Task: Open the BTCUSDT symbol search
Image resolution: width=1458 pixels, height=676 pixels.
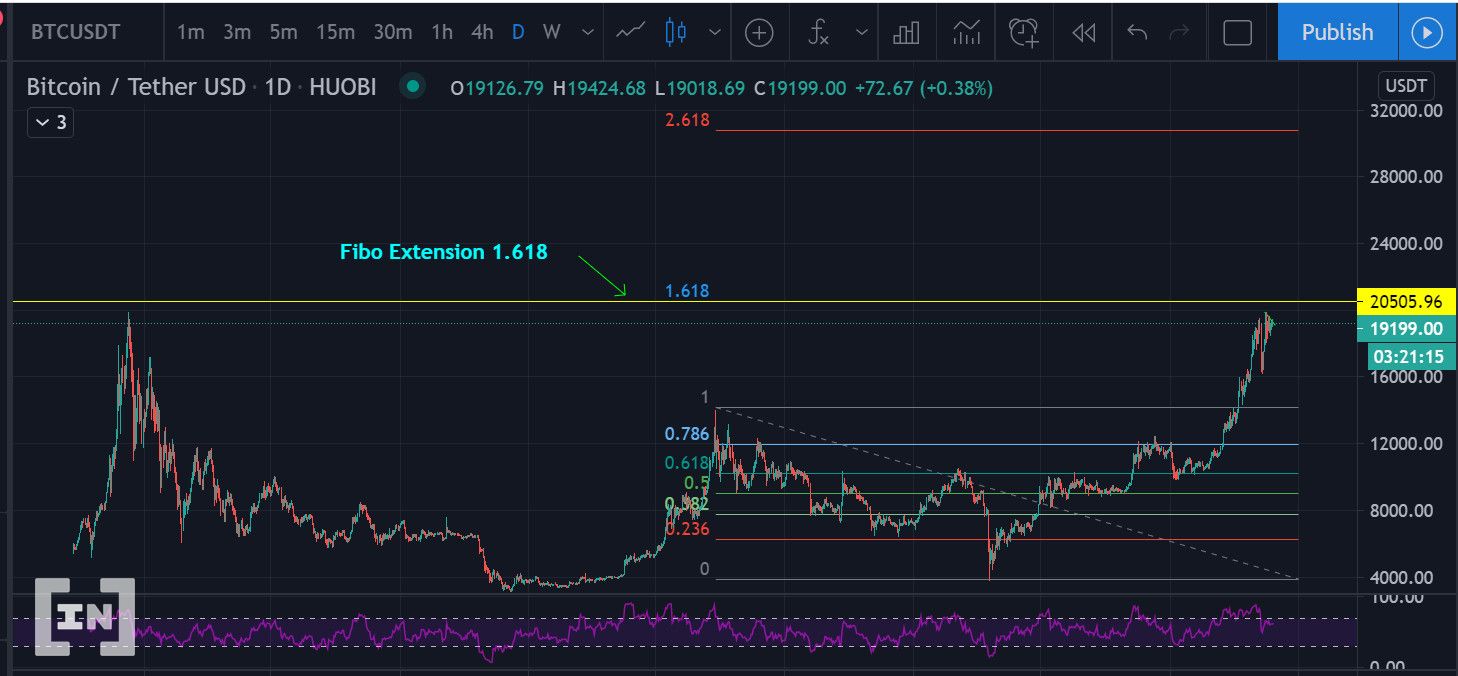Action: 76,32
